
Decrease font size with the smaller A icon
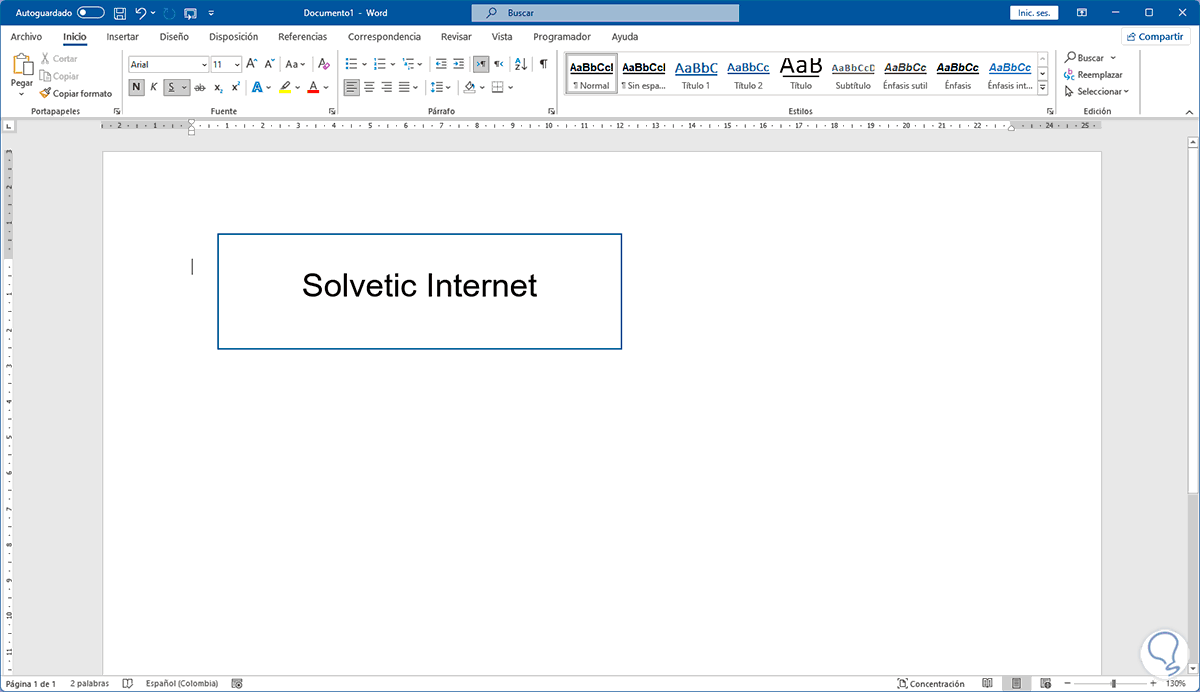tap(269, 63)
